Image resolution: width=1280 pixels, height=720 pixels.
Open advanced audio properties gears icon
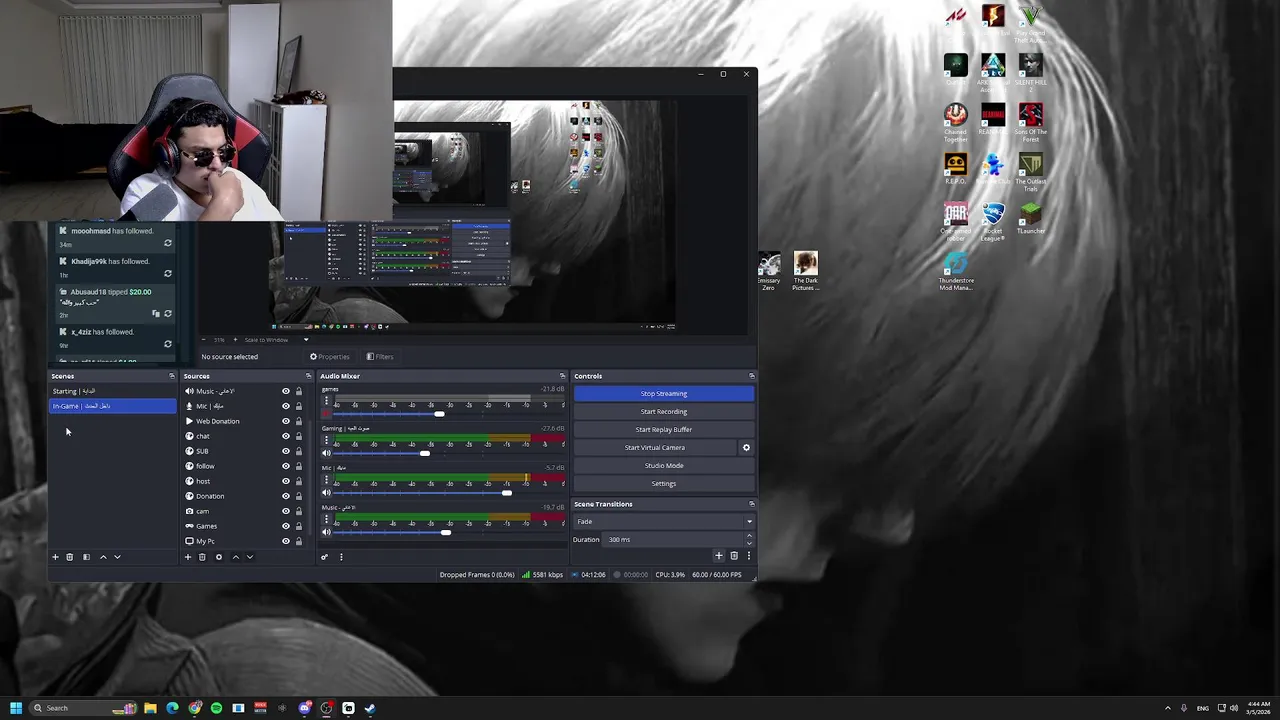click(x=324, y=557)
